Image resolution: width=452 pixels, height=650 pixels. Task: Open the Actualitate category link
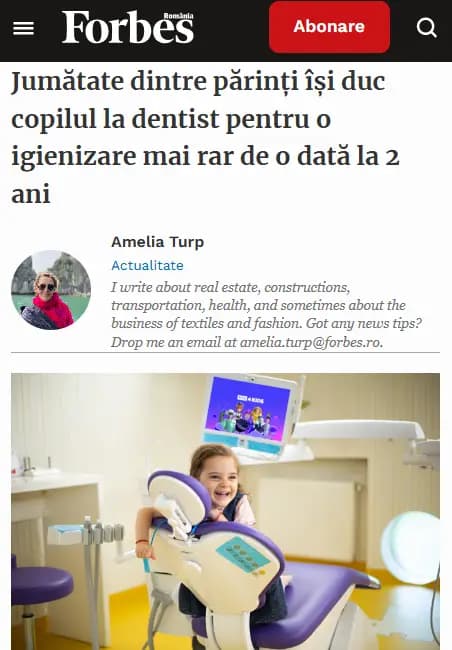[147, 265]
